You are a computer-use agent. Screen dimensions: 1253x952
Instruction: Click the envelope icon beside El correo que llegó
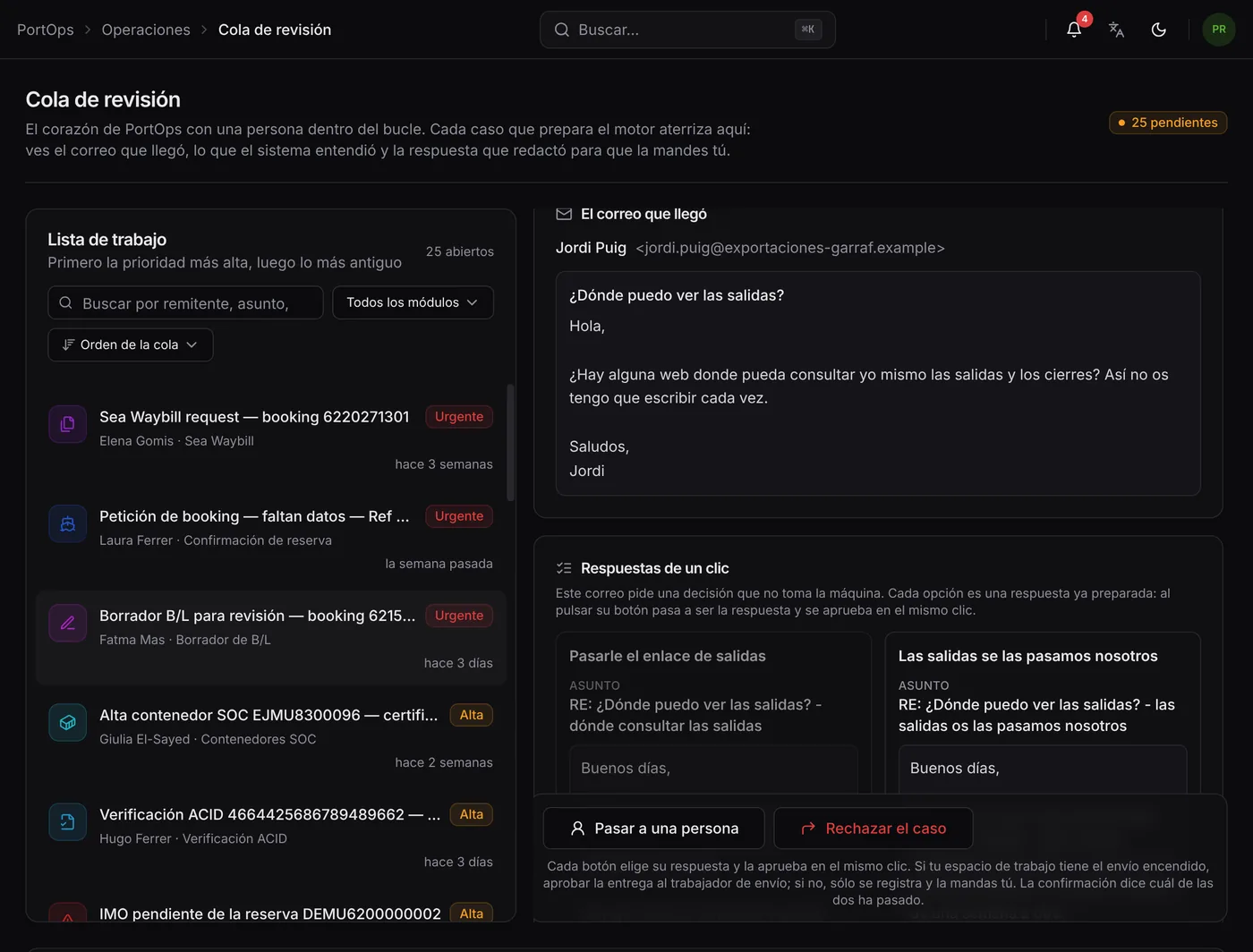tap(564, 214)
